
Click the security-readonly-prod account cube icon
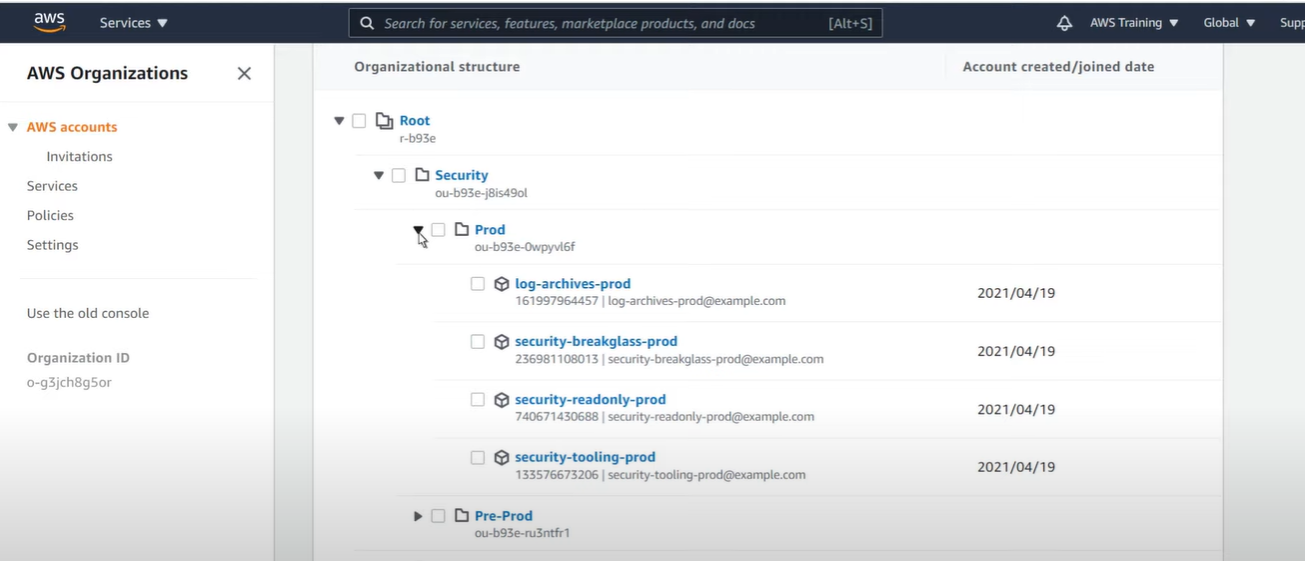point(501,400)
